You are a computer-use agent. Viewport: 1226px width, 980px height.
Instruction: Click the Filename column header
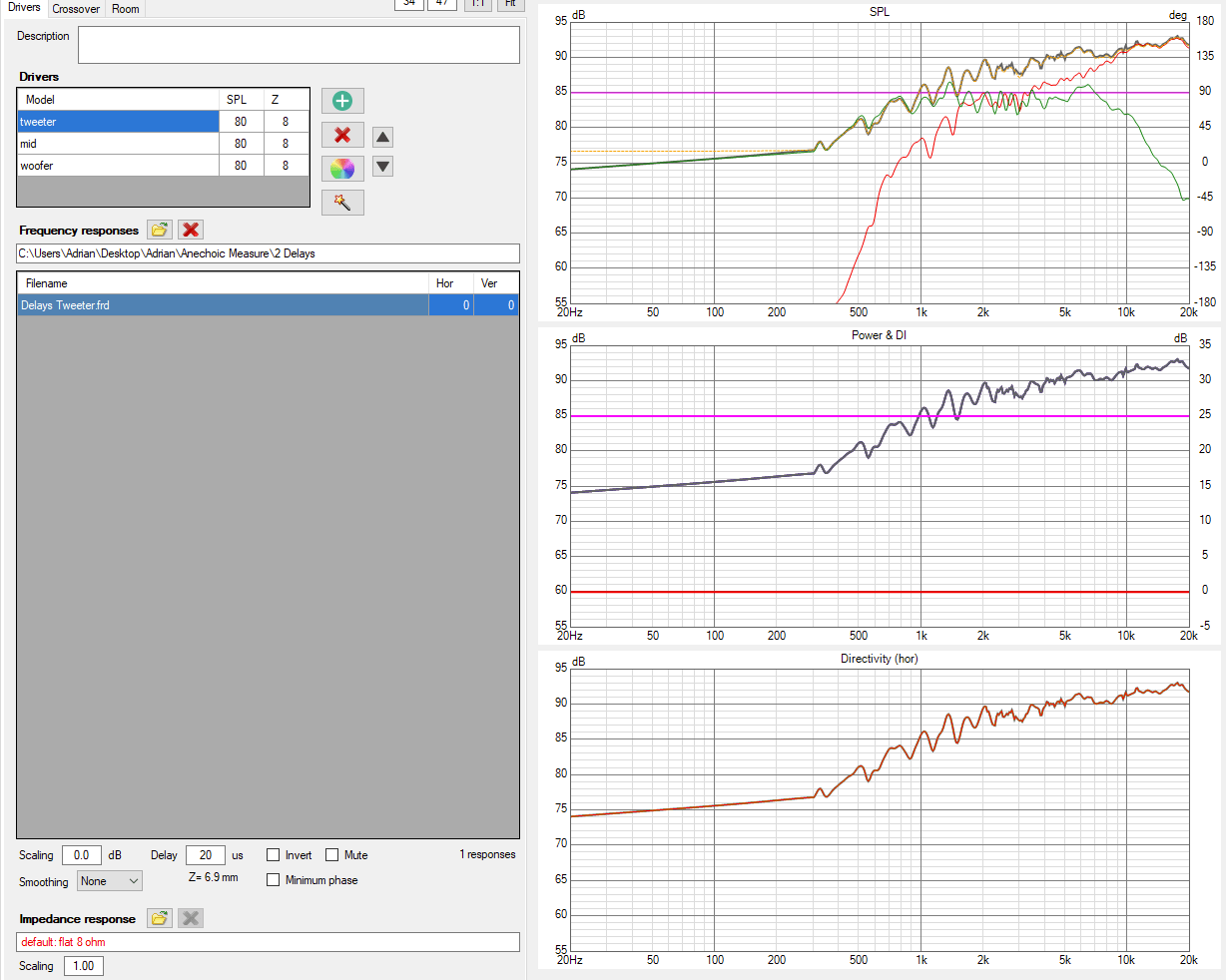[x=224, y=283]
